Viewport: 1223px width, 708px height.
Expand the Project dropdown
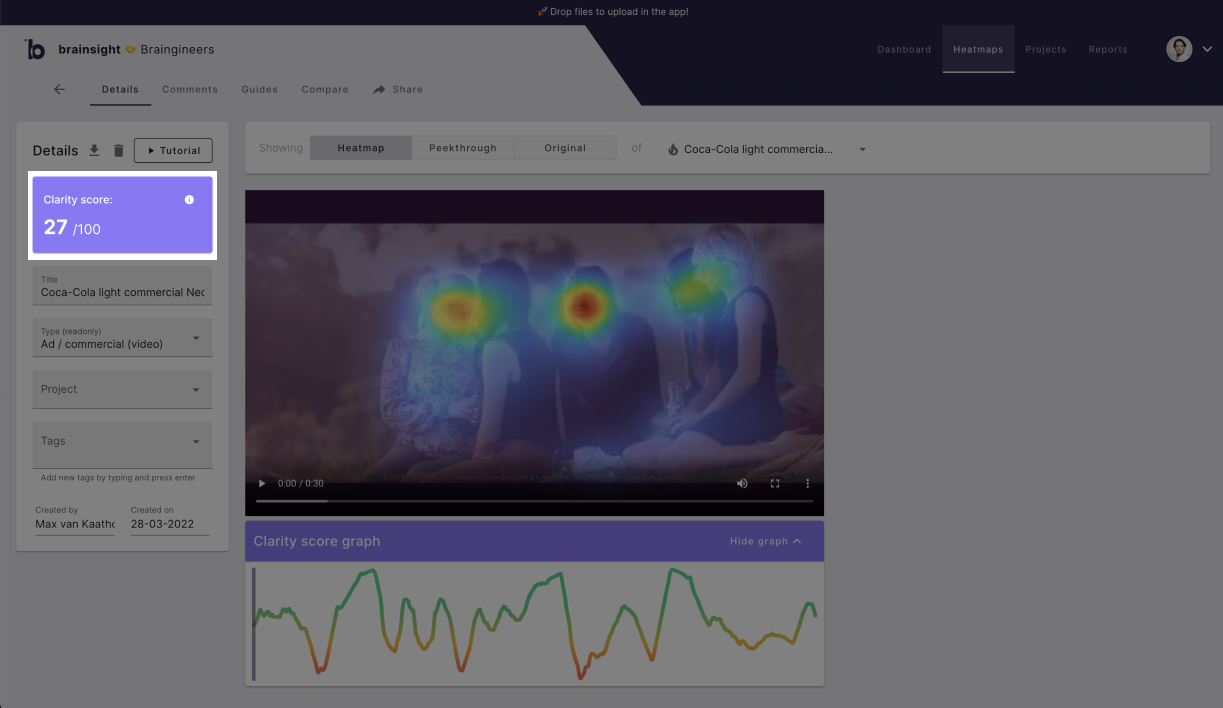coord(122,389)
